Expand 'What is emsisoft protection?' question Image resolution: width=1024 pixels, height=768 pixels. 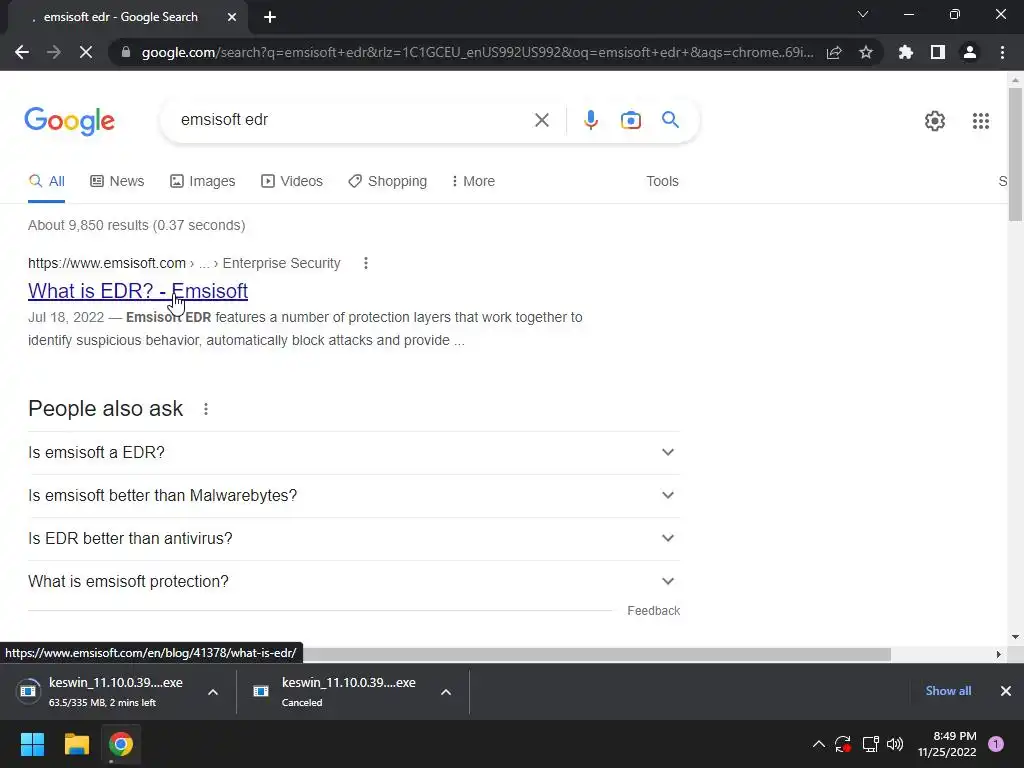(354, 582)
